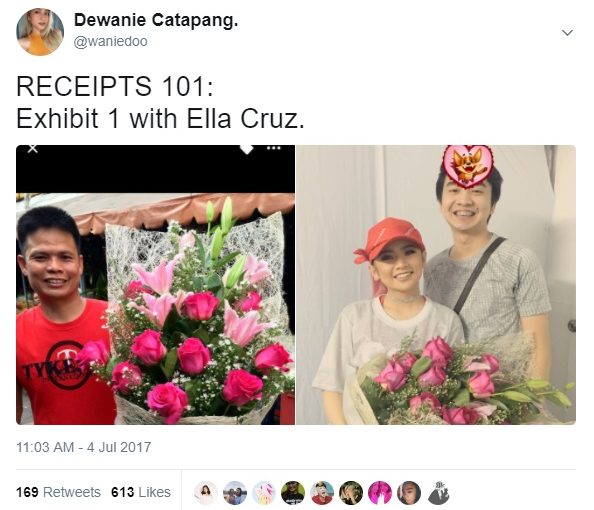View the 613 Likes list

pos(141,492)
